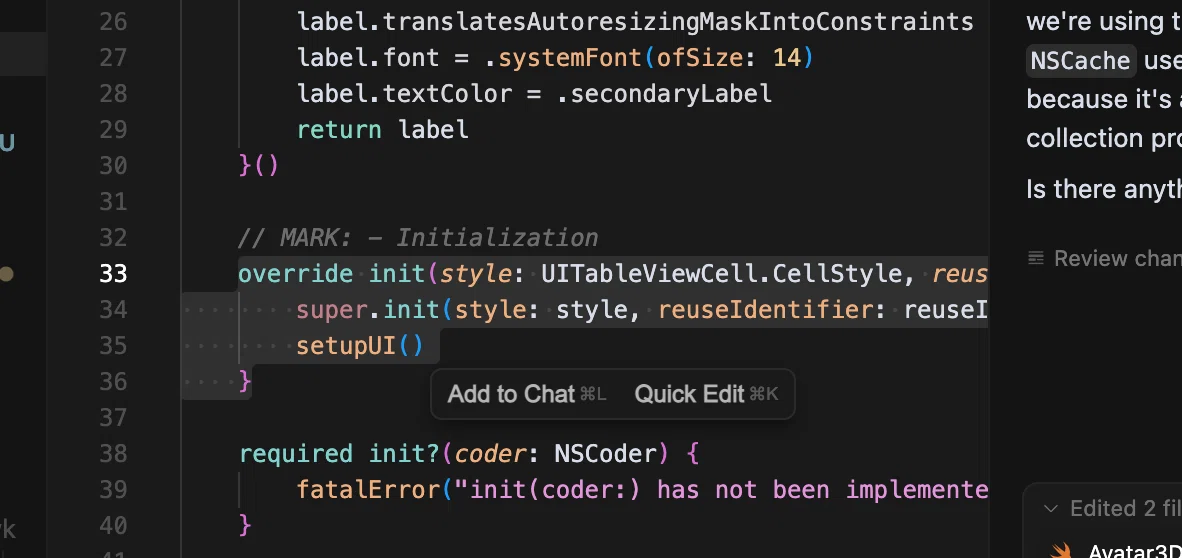Click the modified dot indicator in left sidebar
Viewport: 1182px width, 558px height.
(7, 274)
